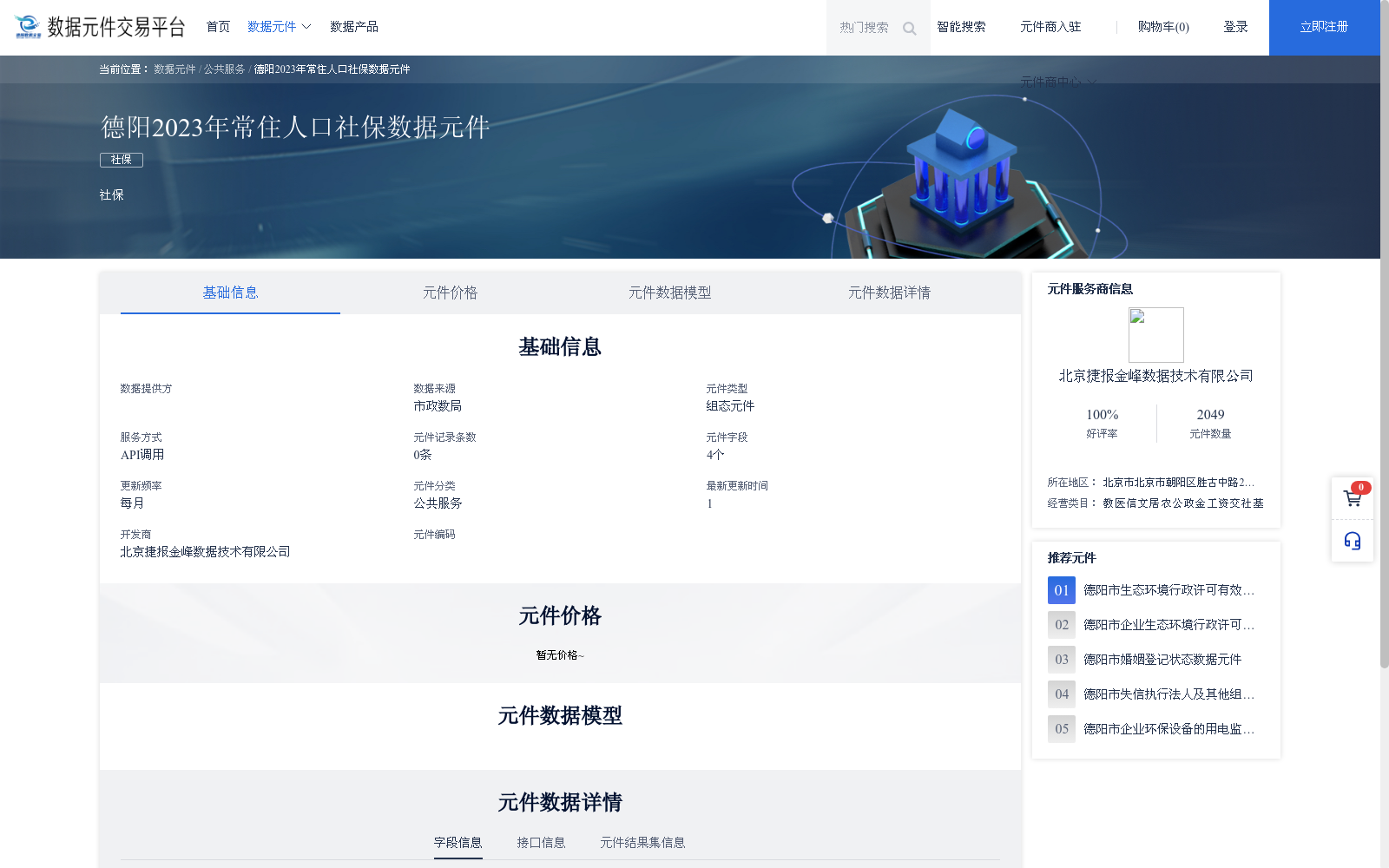Select the 基础信息 tab
This screenshot has width=1389, height=868.
coord(230,293)
